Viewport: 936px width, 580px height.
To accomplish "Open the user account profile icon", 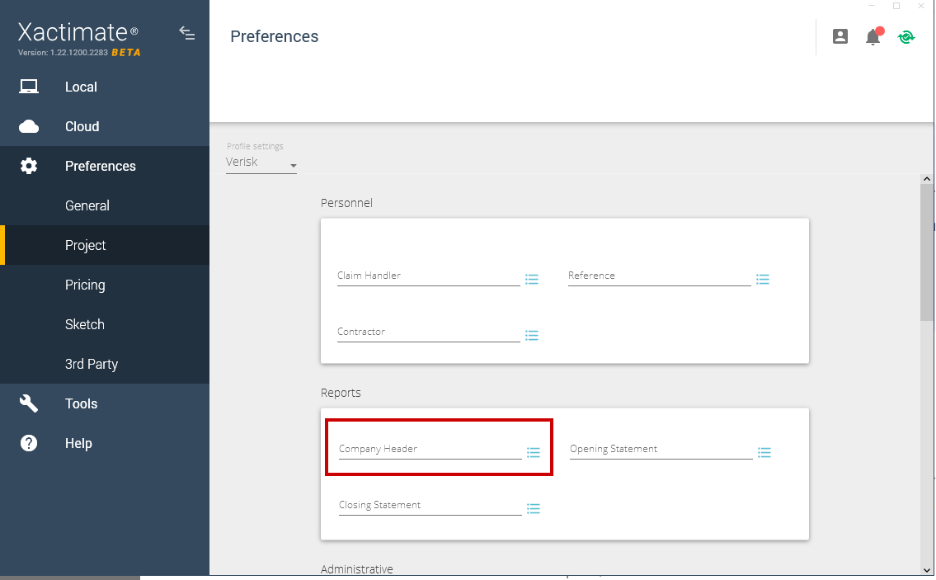I will pos(840,36).
